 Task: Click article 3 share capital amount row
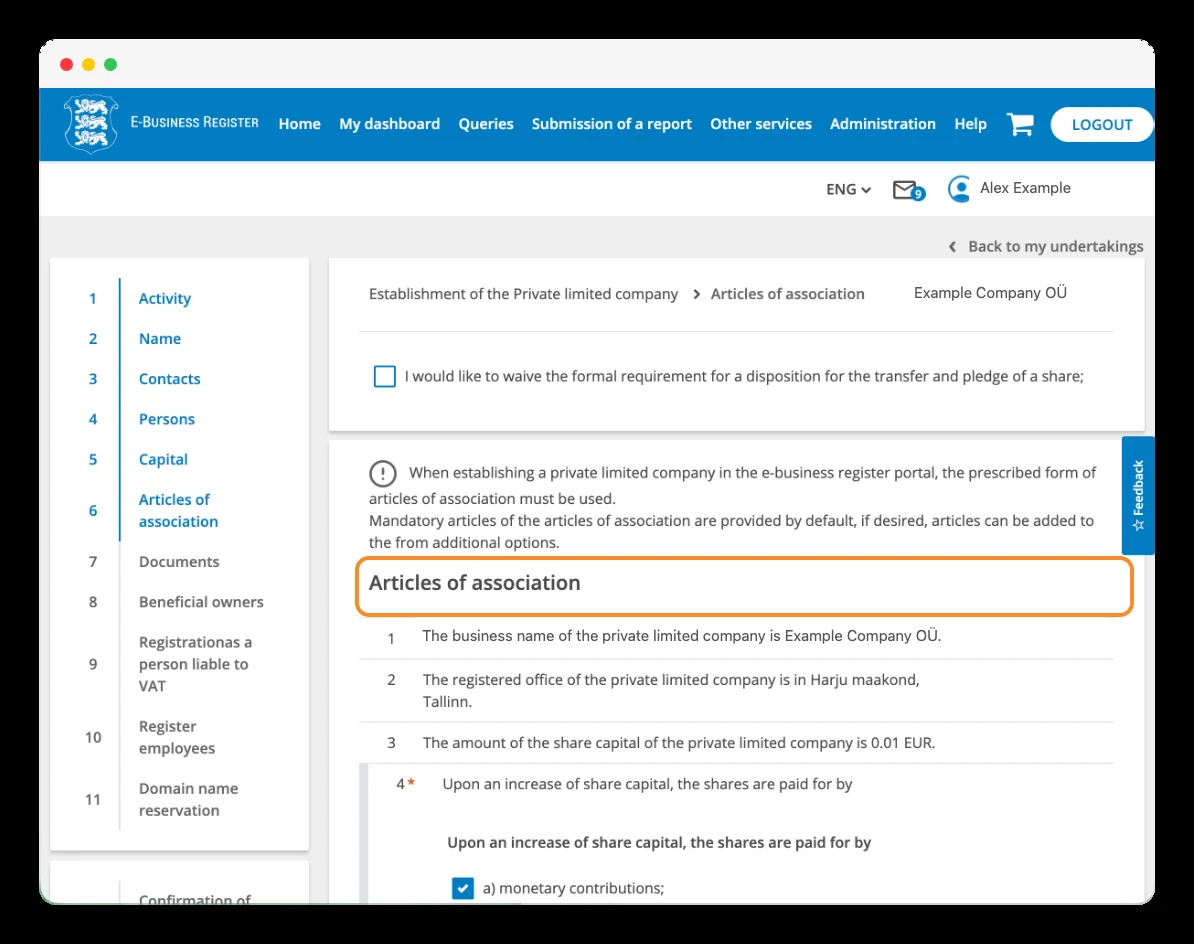(x=736, y=743)
